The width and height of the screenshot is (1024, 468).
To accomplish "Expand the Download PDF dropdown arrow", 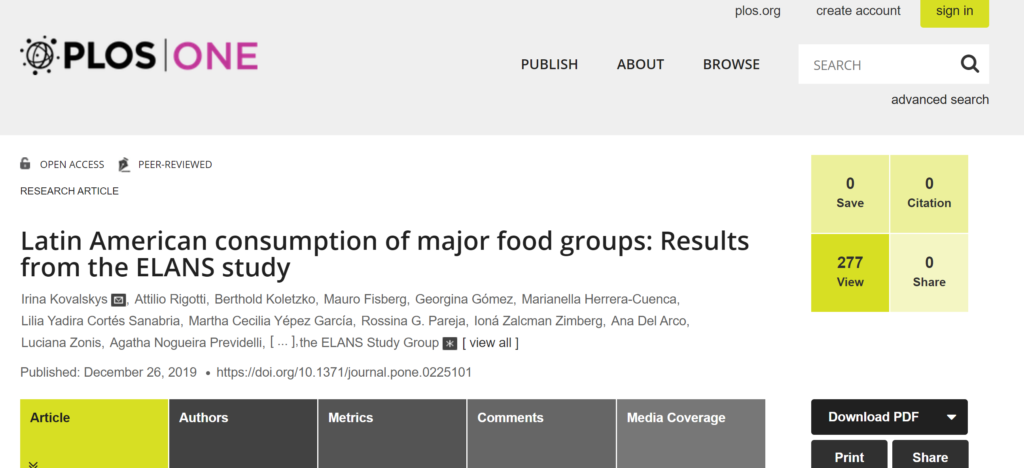I will [951, 417].
